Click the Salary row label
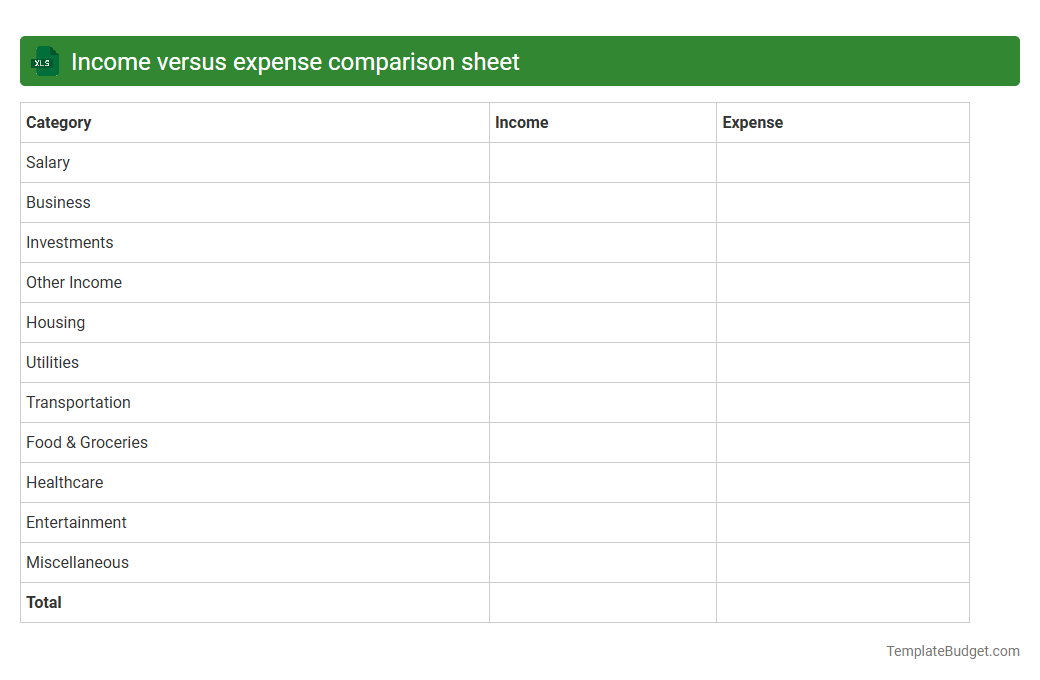This screenshot has width=1040, height=680. (x=47, y=162)
